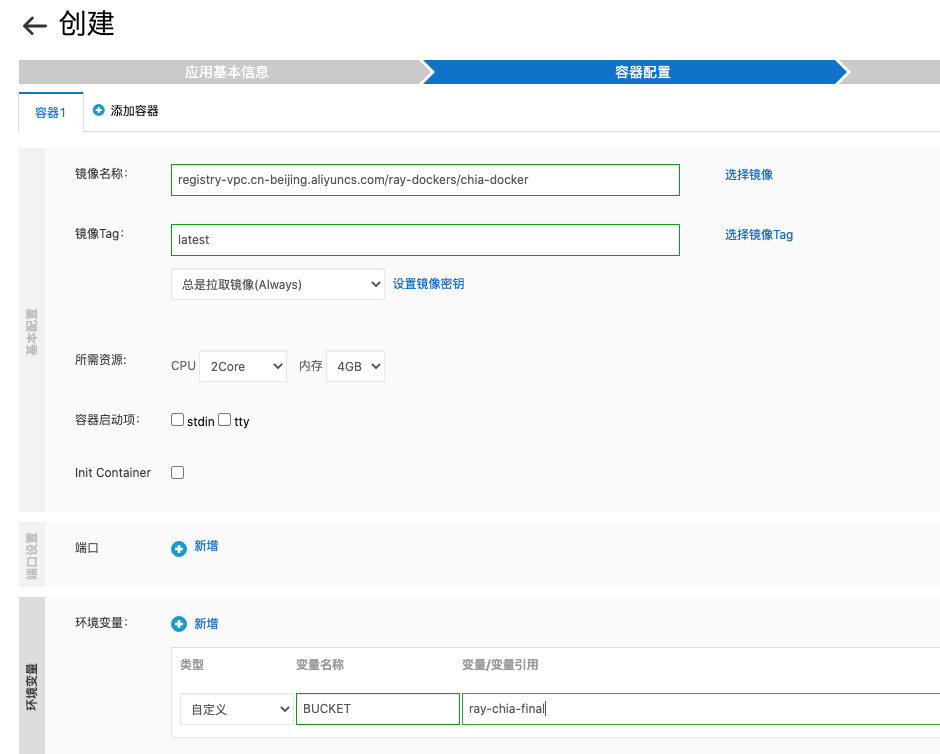Open the 内存 4GB dropdown
Image resolution: width=940 pixels, height=754 pixels.
(355, 366)
